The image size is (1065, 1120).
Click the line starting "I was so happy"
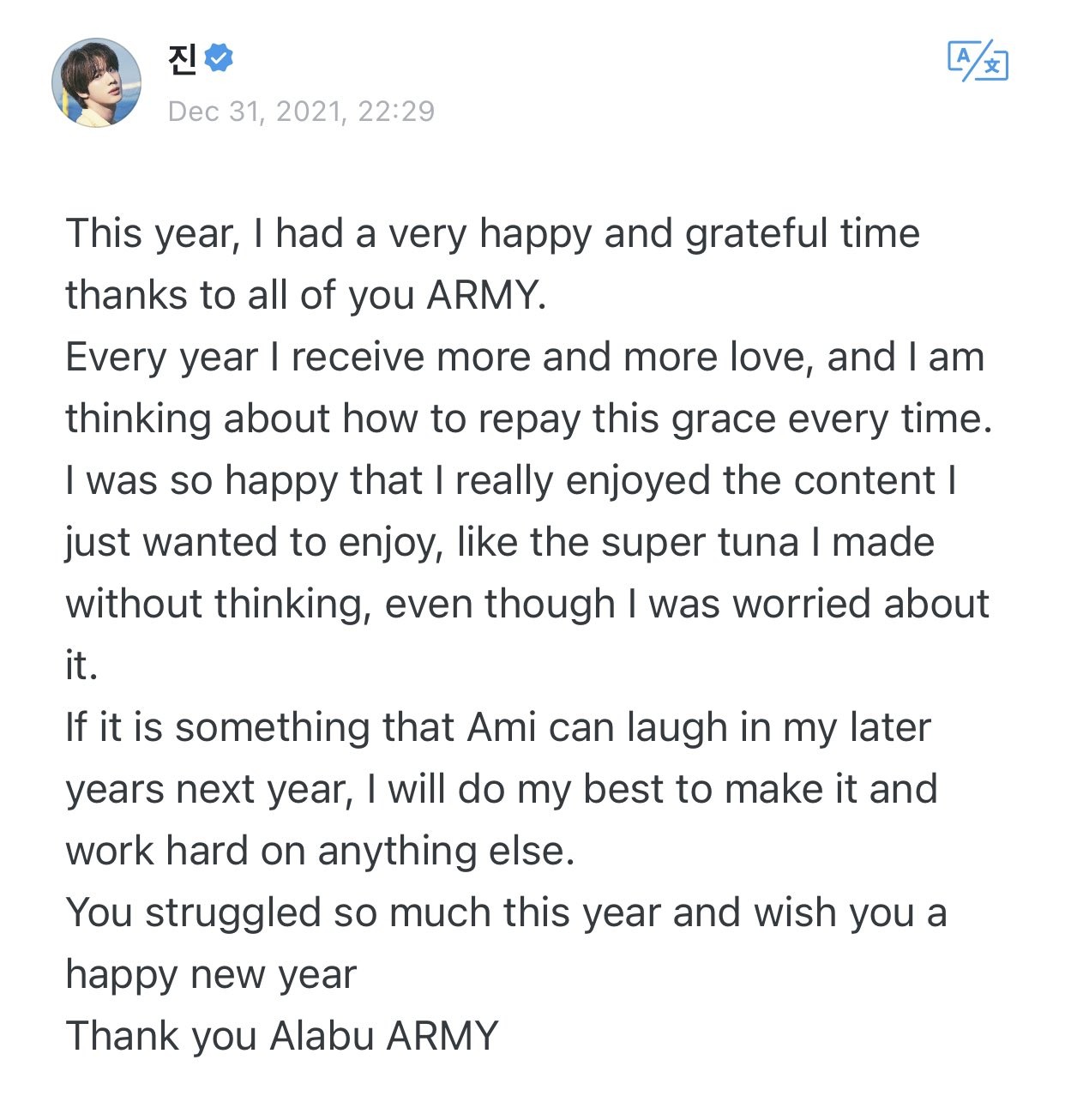(511, 480)
